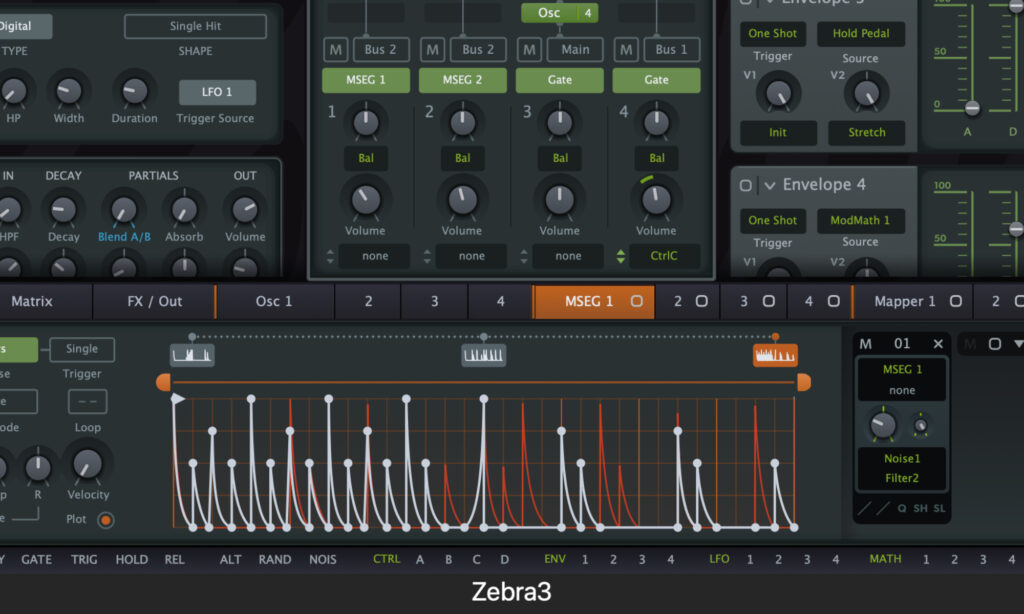Toggle the Envelope 4 enable checkbox
This screenshot has height=614, width=1024.
click(x=746, y=185)
